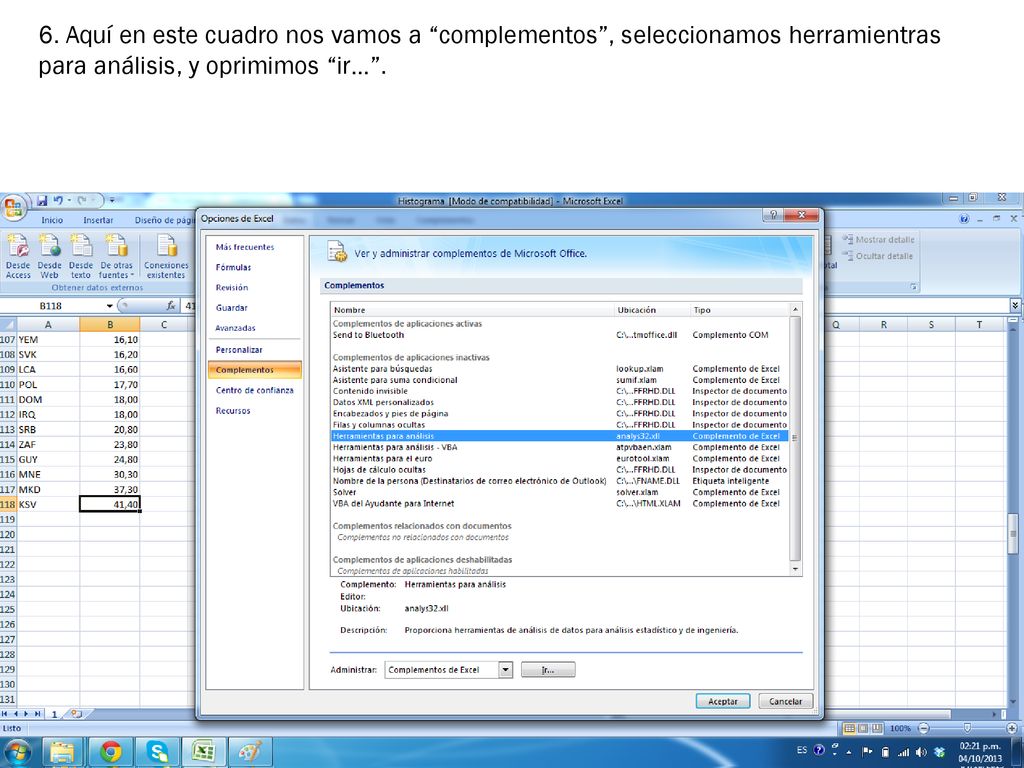1024x768 pixels.
Task: Select the Solver add-in row
Action: click(560, 492)
